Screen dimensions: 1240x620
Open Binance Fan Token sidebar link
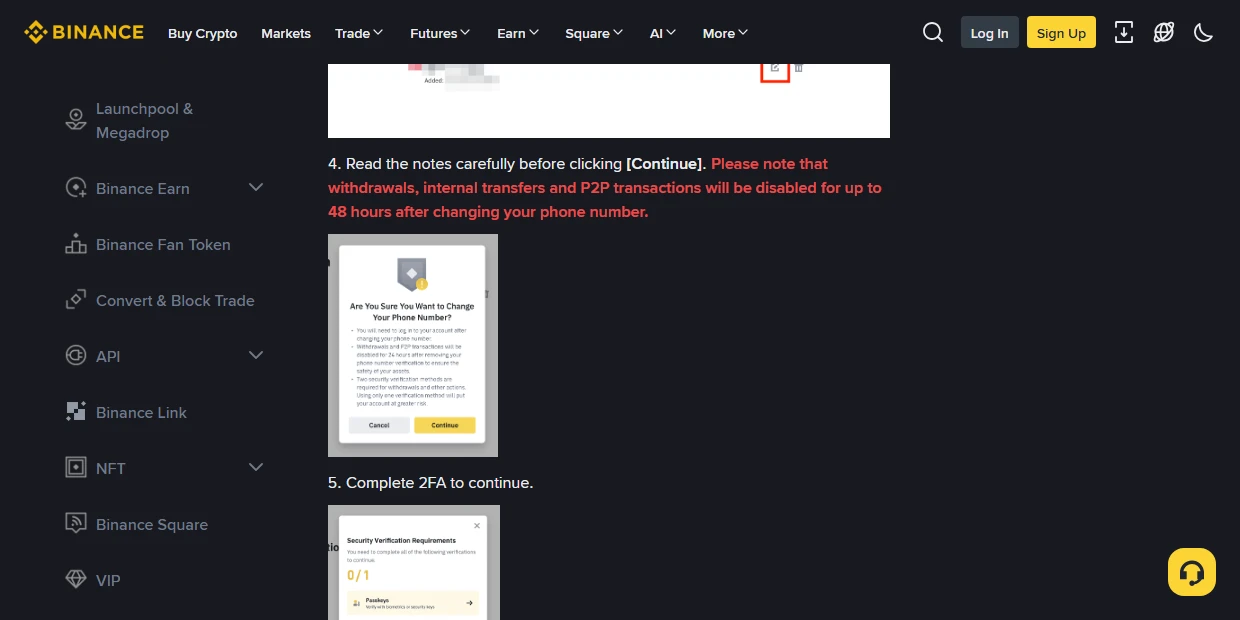(x=163, y=244)
